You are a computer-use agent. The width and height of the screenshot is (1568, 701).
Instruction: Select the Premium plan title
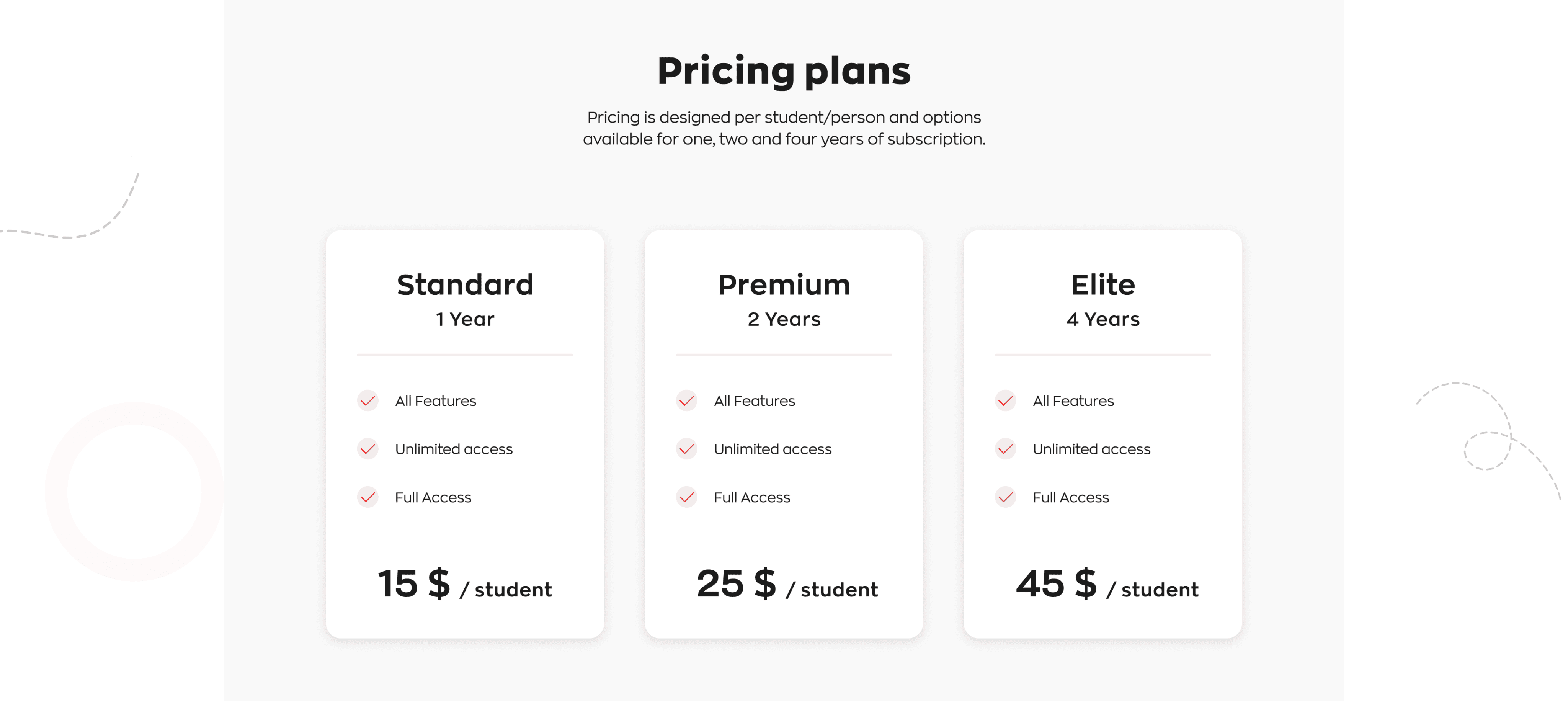(784, 285)
